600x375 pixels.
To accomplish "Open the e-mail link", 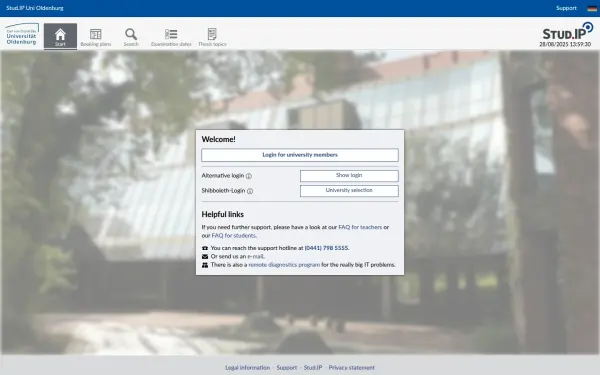I will 256,256.
